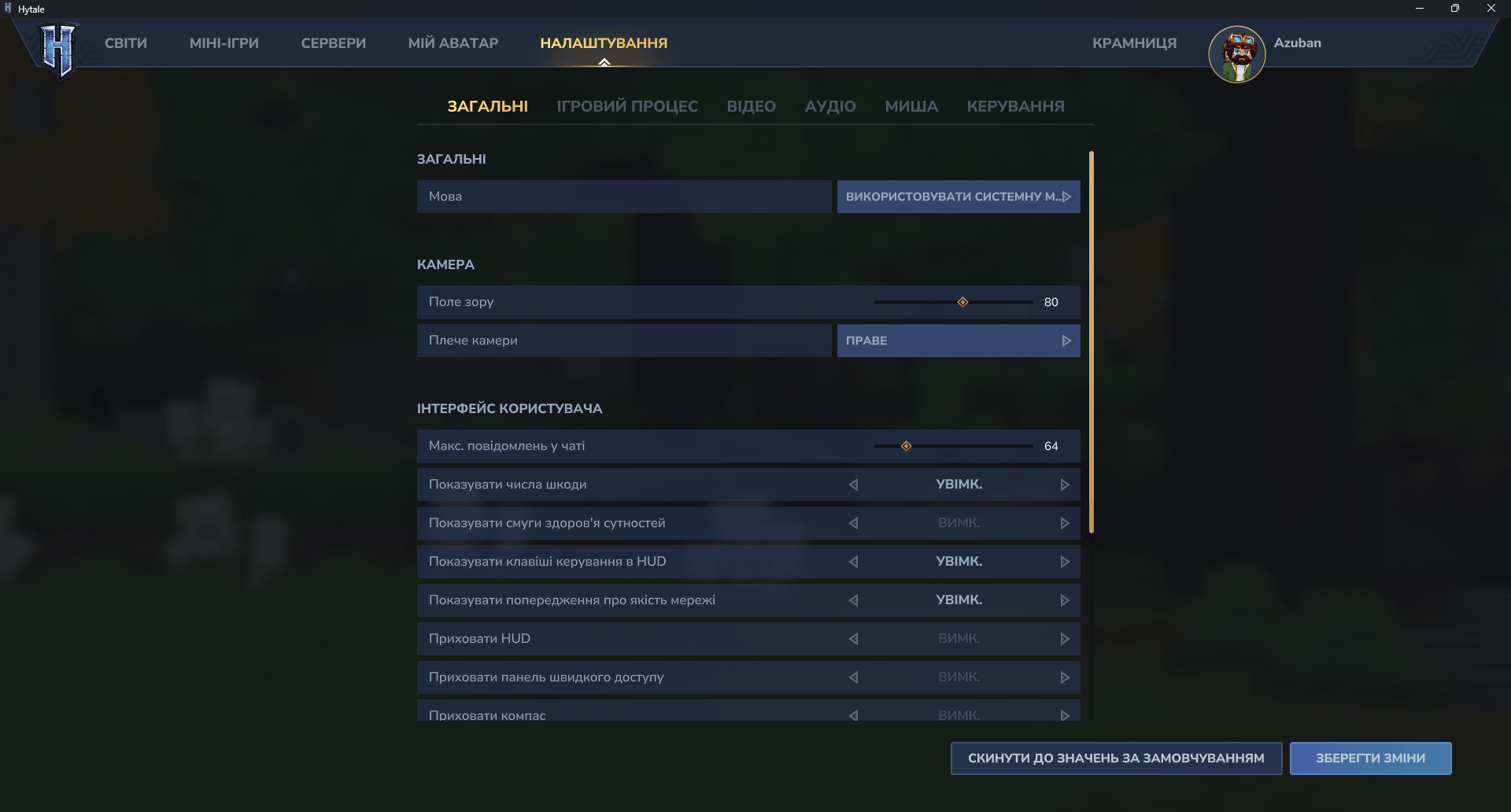Open the СЕРВЕРИ menu item
Image resolution: width=1511 pixels, height=812 pixels.
tap(333, 43)
